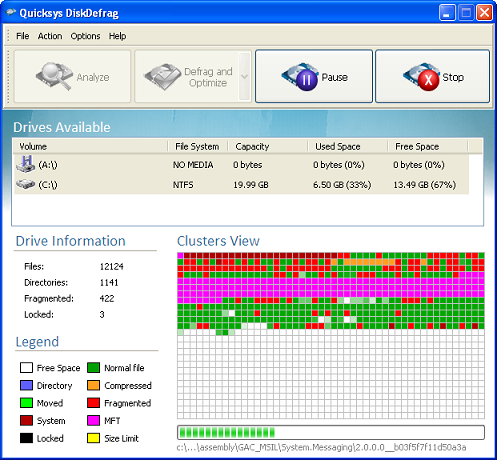Click the Compressed legend swatch

pyautogui.click(x=93, y=385)
